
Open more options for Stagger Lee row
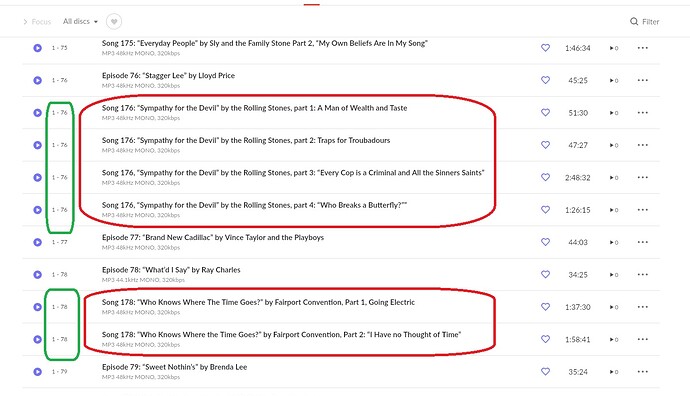[x=642, y=80]
